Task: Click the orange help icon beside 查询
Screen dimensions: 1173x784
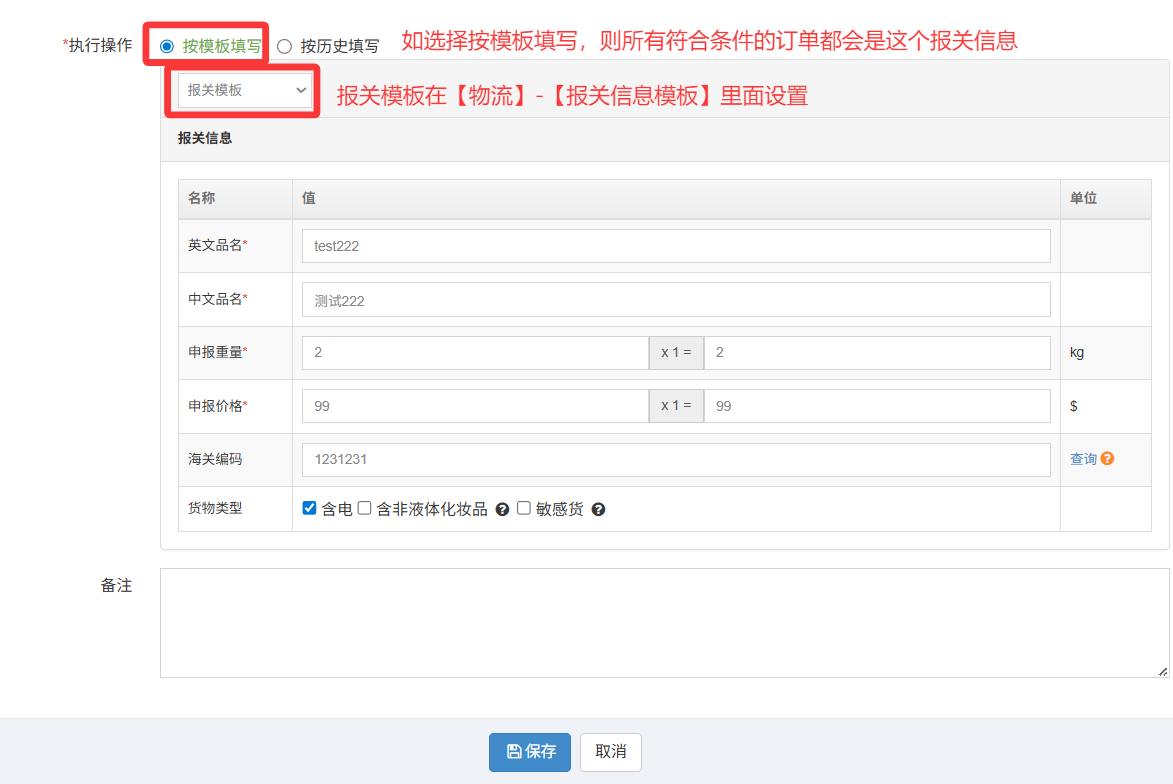Action: [1107, 459]
